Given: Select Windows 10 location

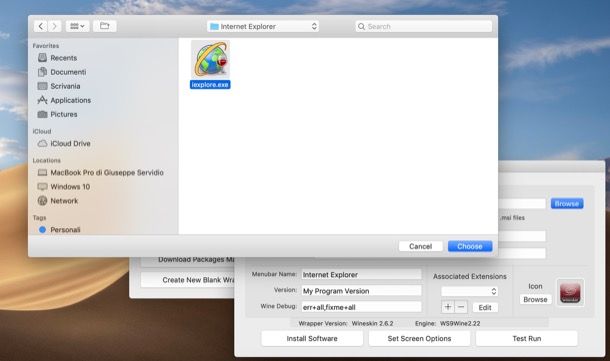Looking at the screenshot, I should [x=70, y=187].
